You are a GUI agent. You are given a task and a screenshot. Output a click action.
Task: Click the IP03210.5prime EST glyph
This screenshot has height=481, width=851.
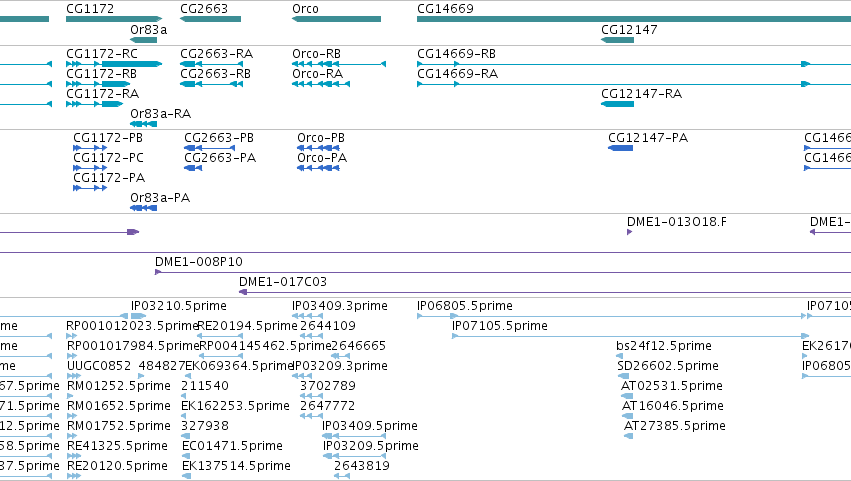coord(133,316)
